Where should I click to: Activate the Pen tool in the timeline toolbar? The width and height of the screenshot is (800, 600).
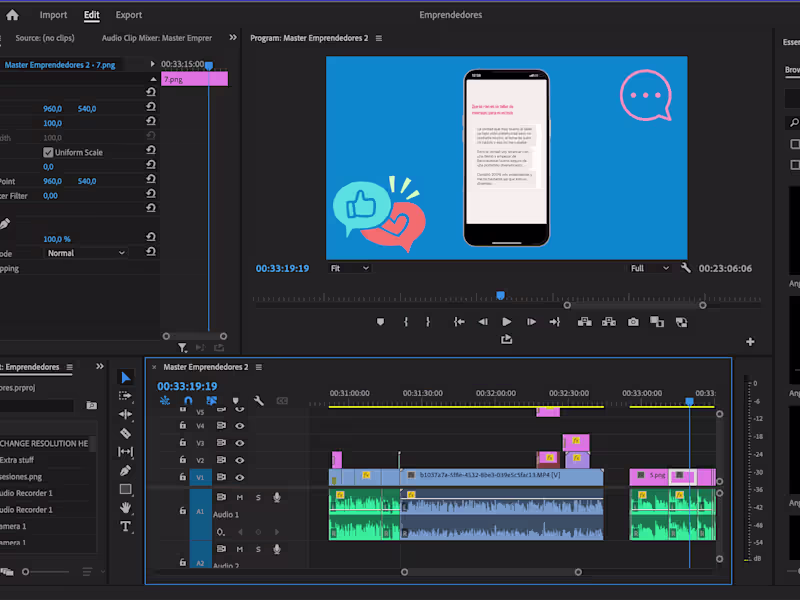125,470
